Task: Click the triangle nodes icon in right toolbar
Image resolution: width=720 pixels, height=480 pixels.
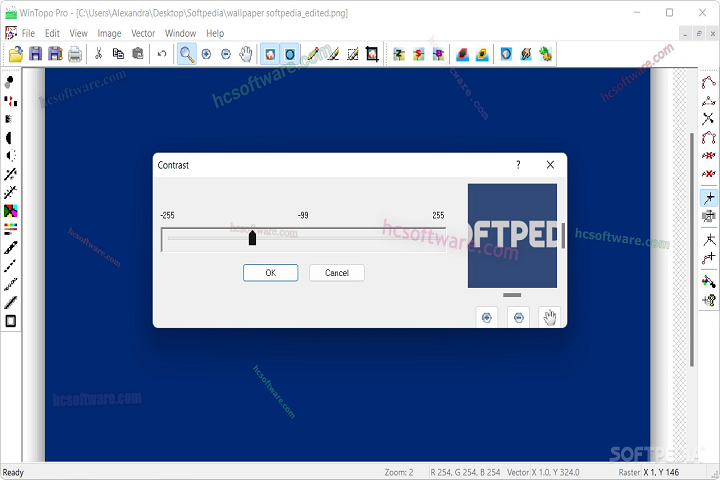Action: click(x=709, y=101)
